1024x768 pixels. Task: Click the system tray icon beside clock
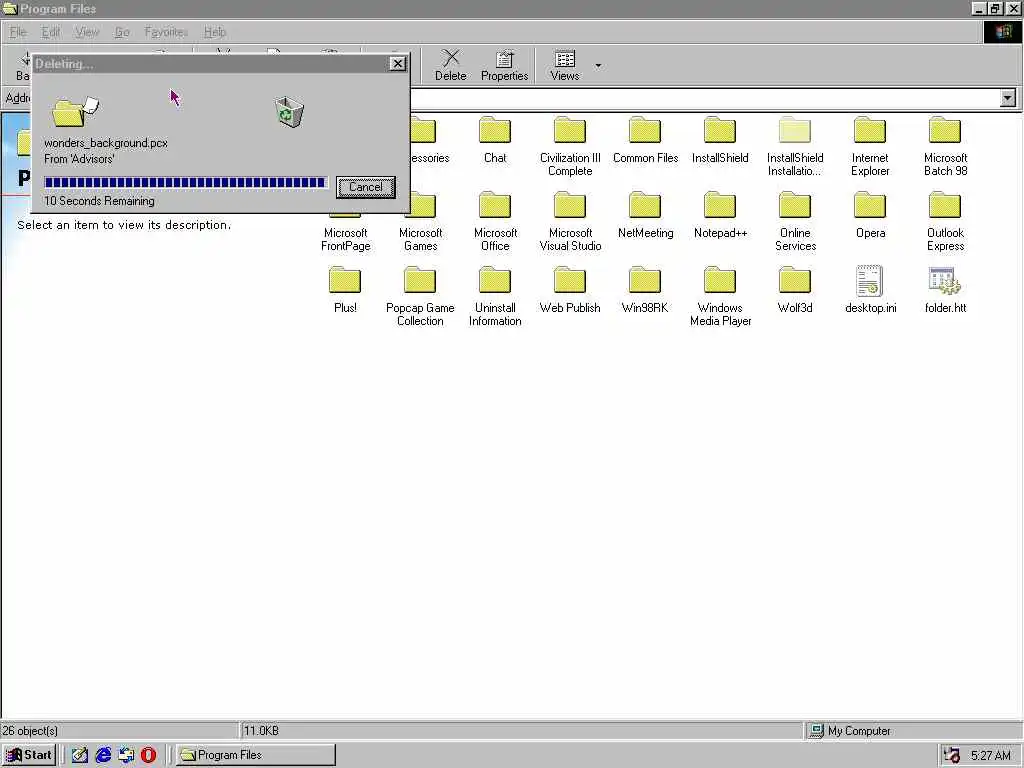pyautogui.click(x=952, y=756)
